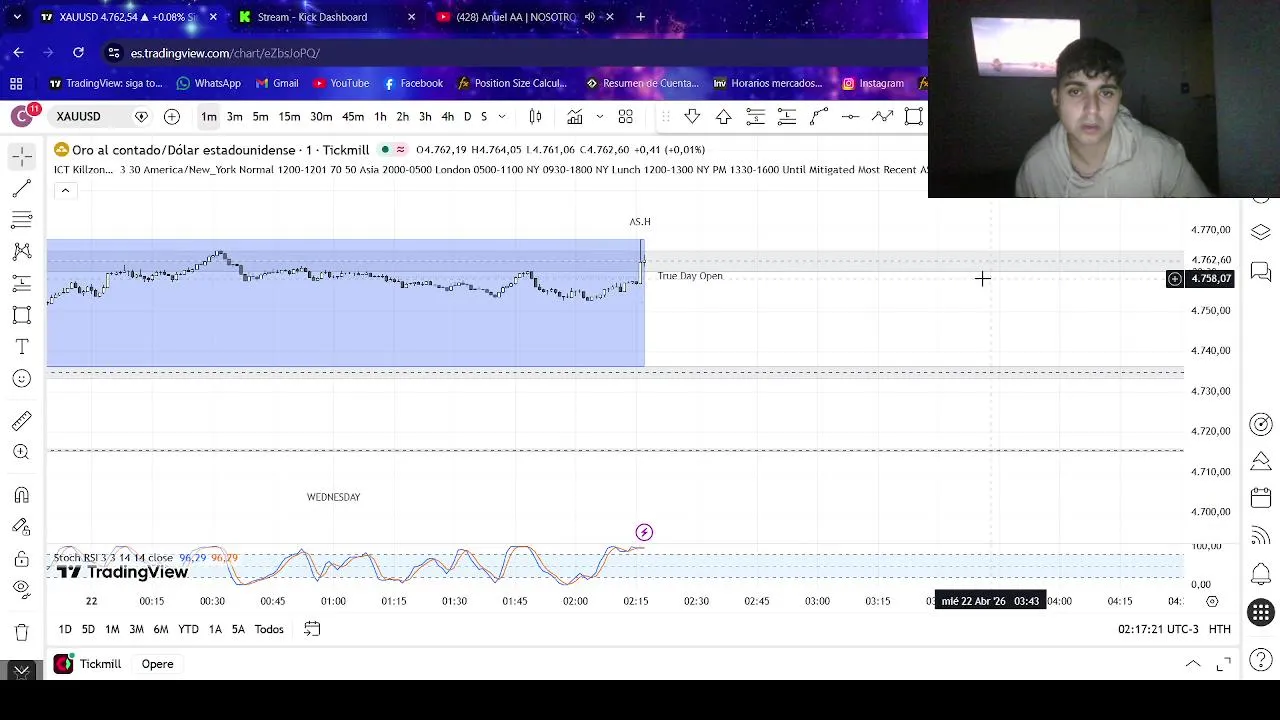This screenshot has height=720, width=1280.
Task: Open candlestick chart type selector
Action: click(535, 117)
